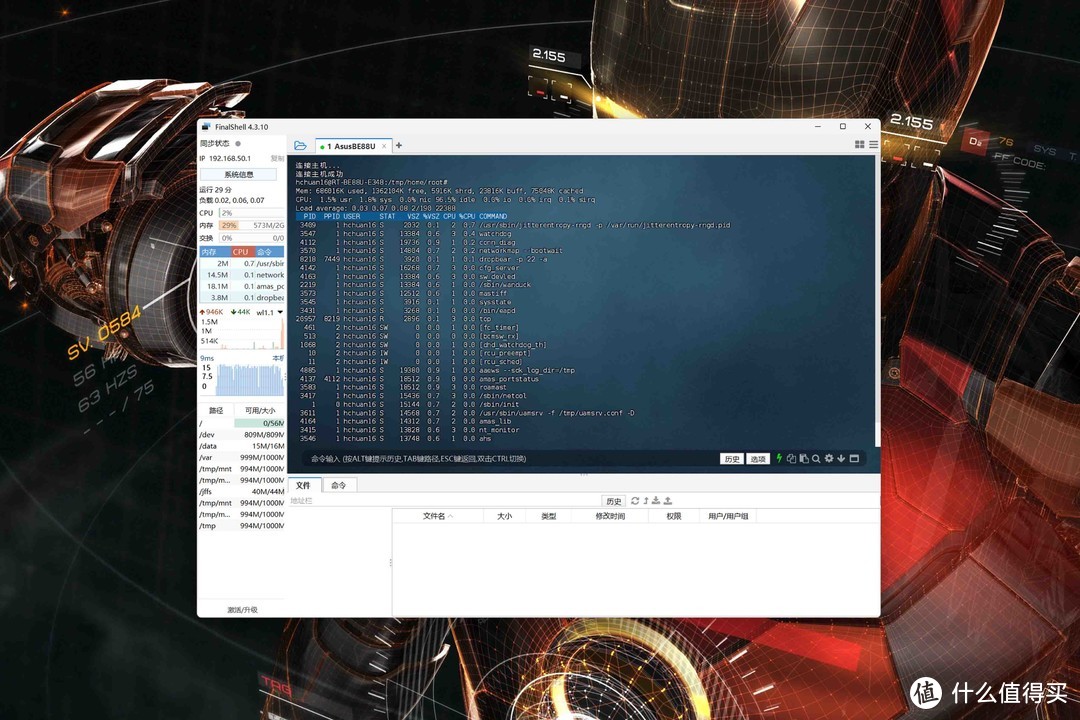Switch to grid layout view icon

[x=859, y=145]
